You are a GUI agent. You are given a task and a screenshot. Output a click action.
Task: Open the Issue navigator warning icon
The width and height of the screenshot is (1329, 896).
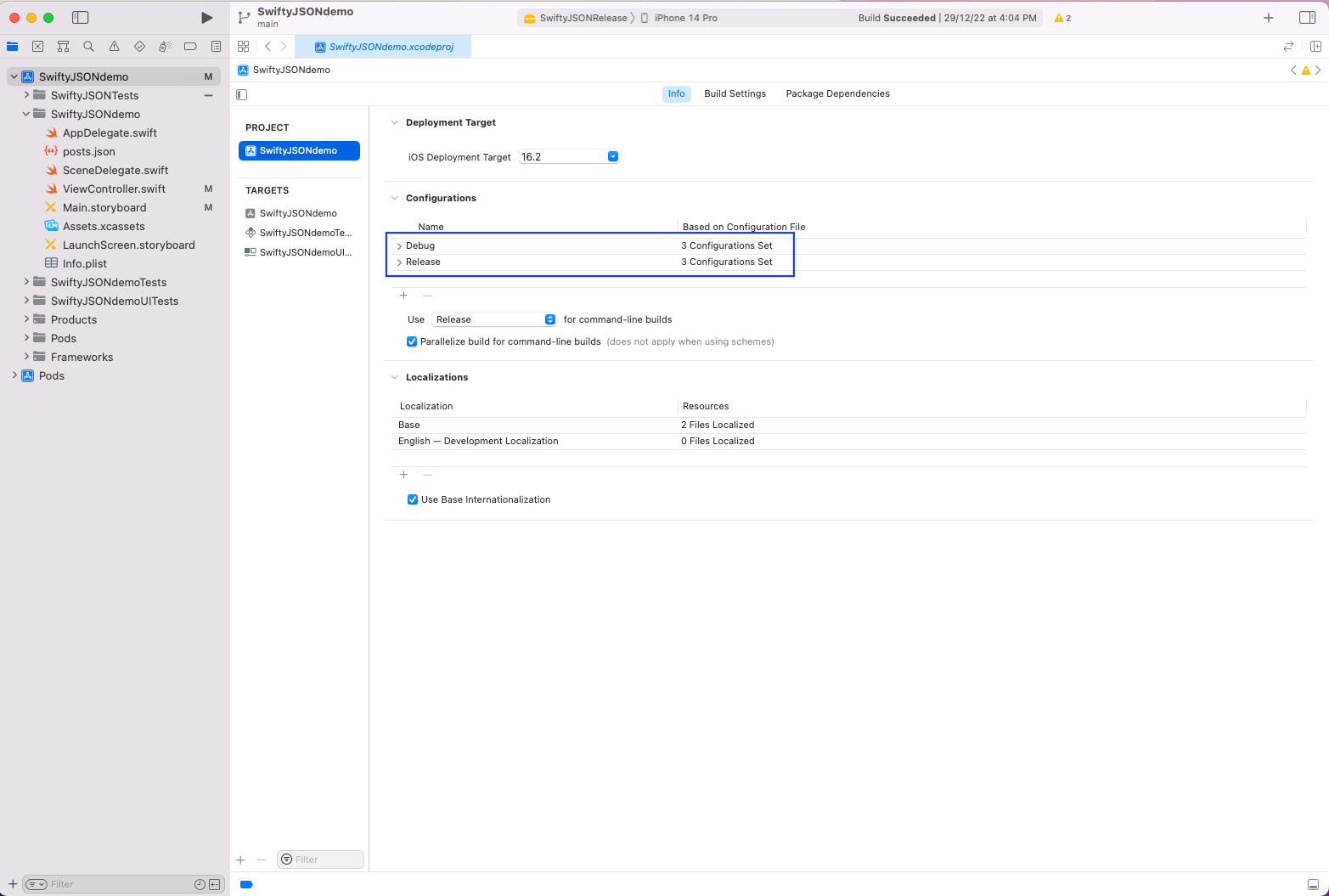(x=114, y=47)
